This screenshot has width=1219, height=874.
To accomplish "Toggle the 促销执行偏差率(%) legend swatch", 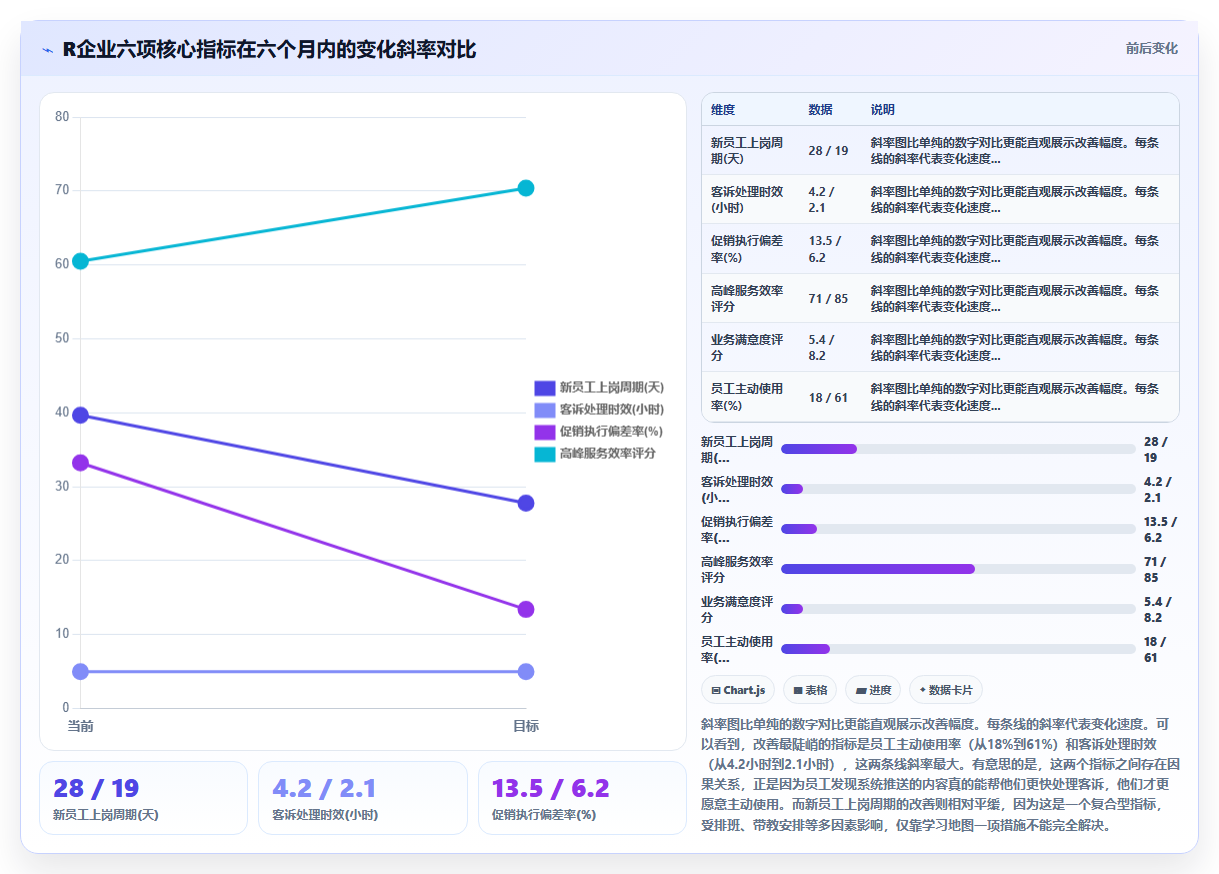I will pos(544,432).
